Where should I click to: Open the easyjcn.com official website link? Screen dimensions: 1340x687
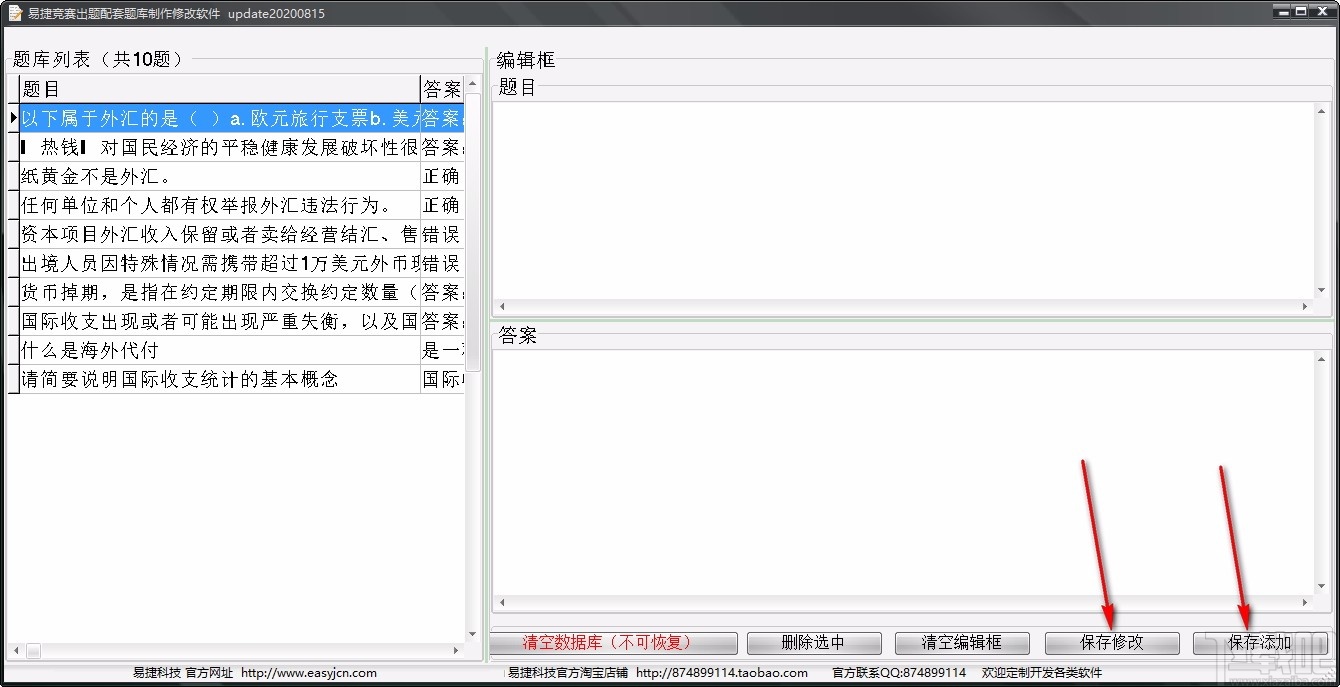point(309,673)
